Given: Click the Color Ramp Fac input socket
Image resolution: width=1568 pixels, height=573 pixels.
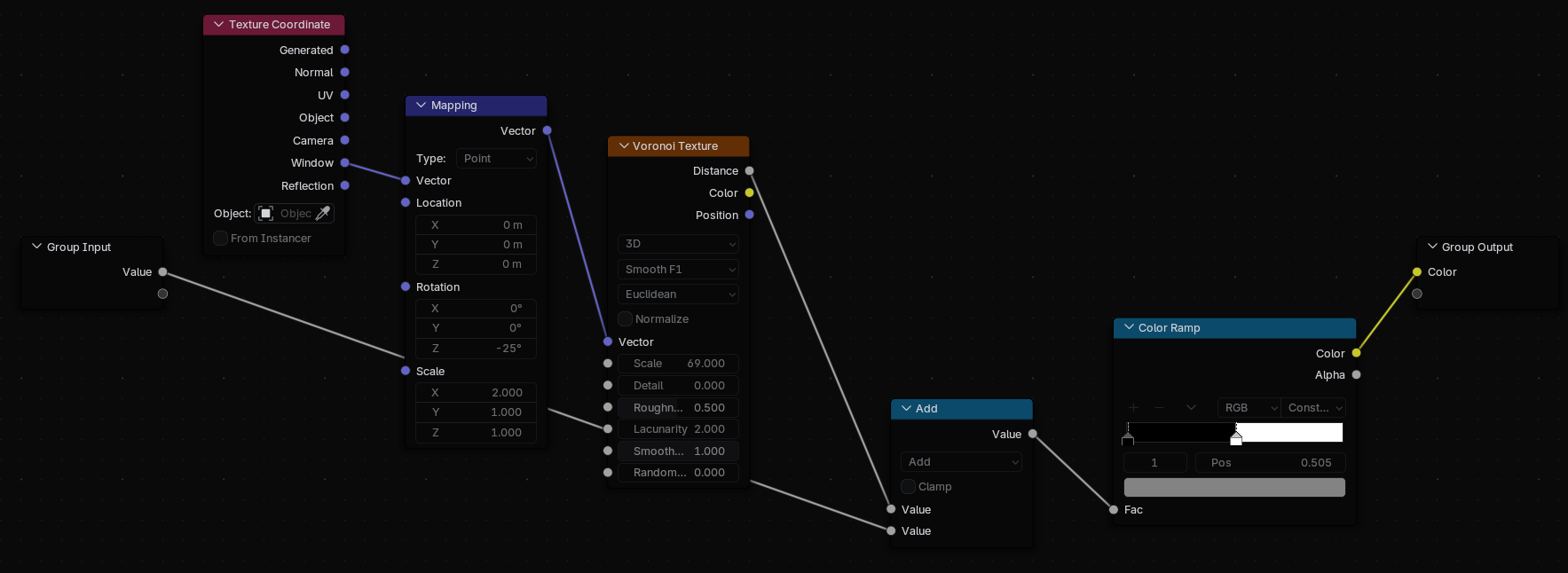Looking at the screenshot, I should (1114, 509).
